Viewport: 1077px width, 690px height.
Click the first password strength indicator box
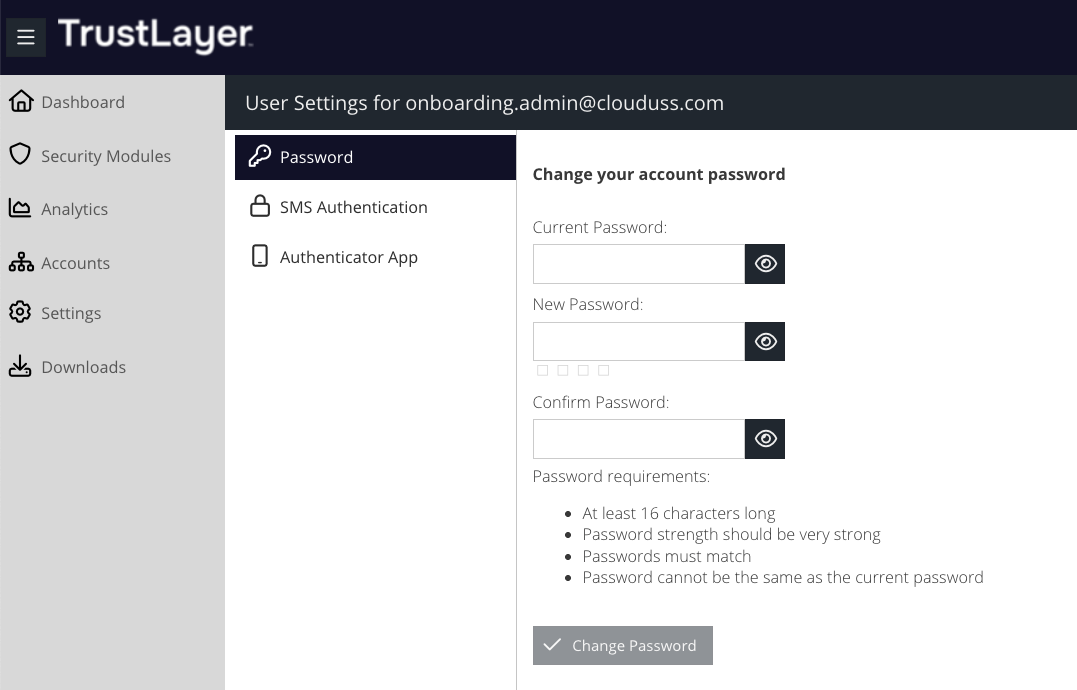[x=543, y=371]
